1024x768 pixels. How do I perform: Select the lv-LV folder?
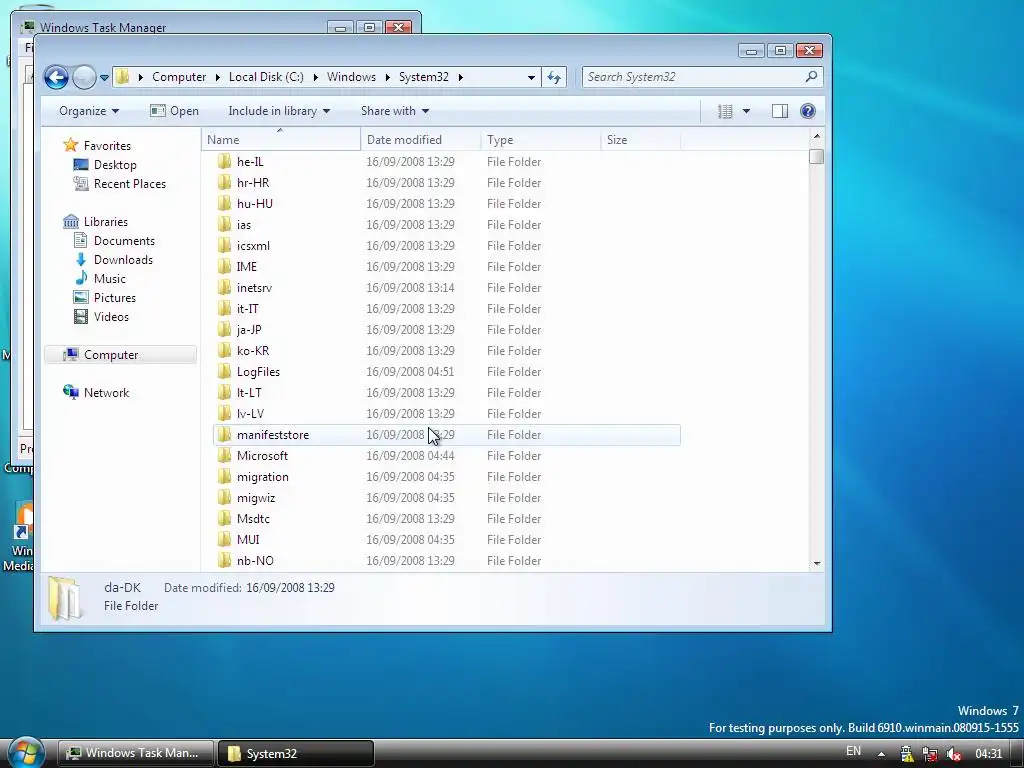tap(447, 413)
